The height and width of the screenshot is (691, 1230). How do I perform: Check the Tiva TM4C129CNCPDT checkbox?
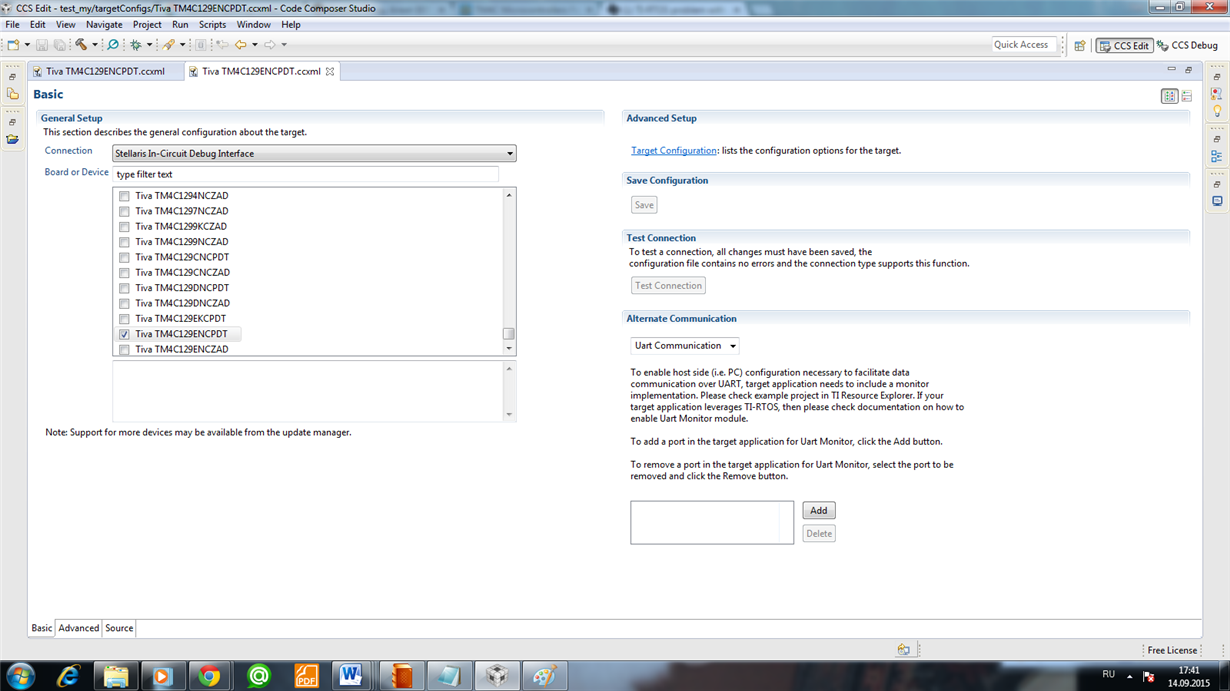pyautogui.click(x=124, y=258)
